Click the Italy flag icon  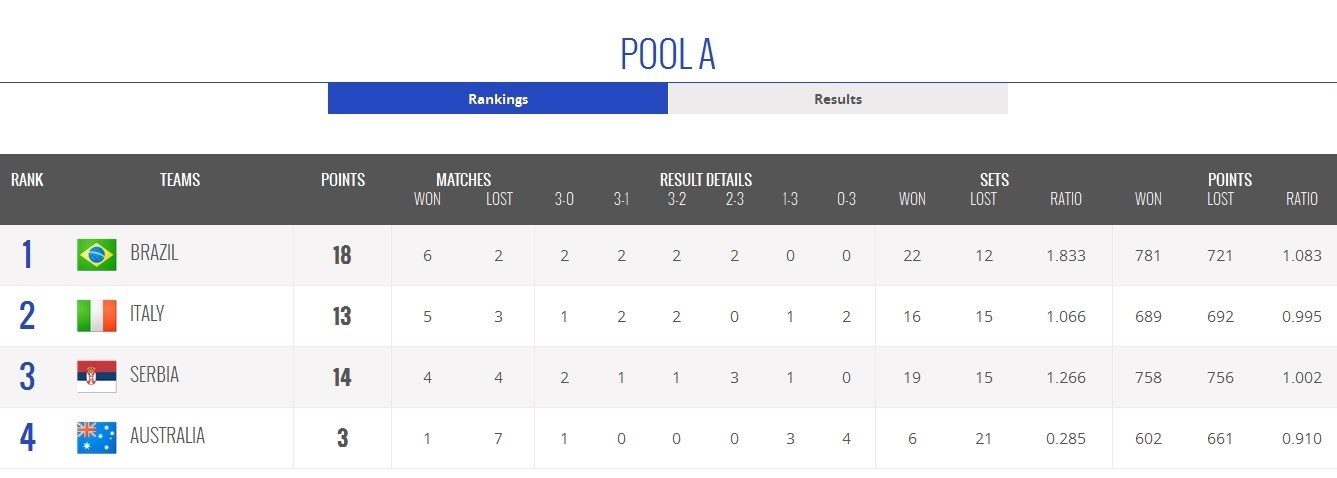pyautogui.click(x=97, y=316)
